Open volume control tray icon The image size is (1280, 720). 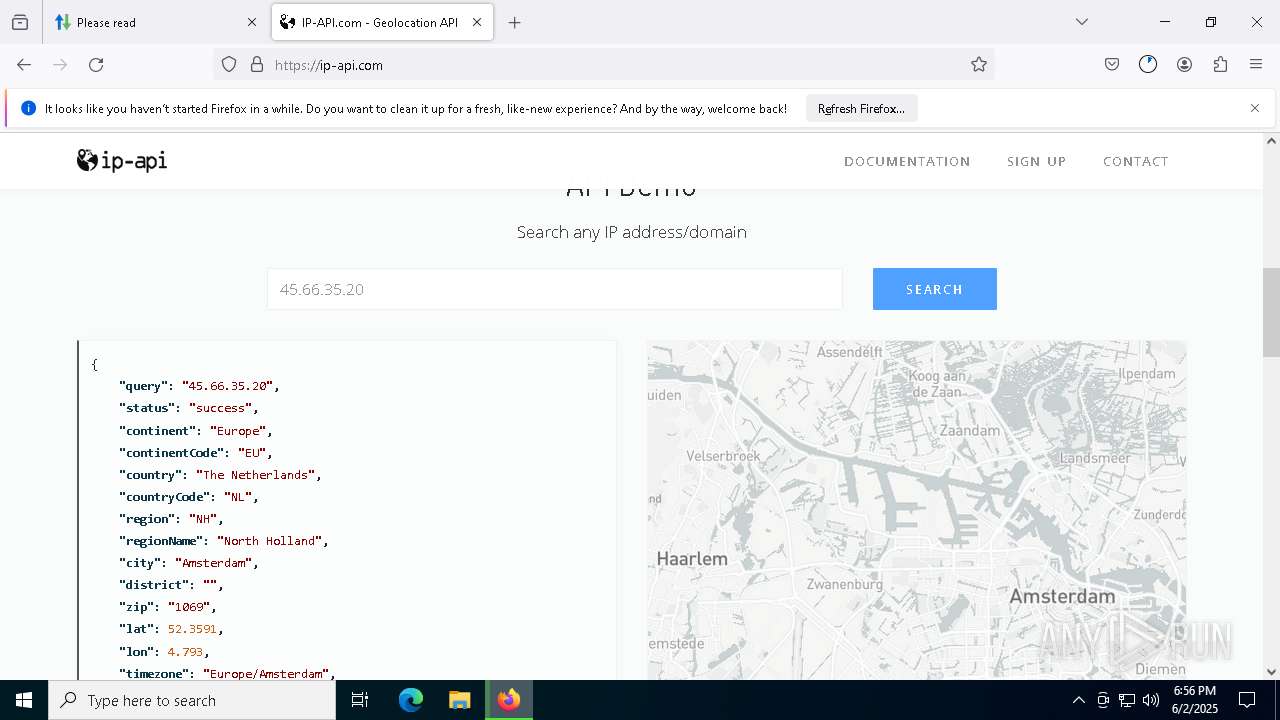1151,700
